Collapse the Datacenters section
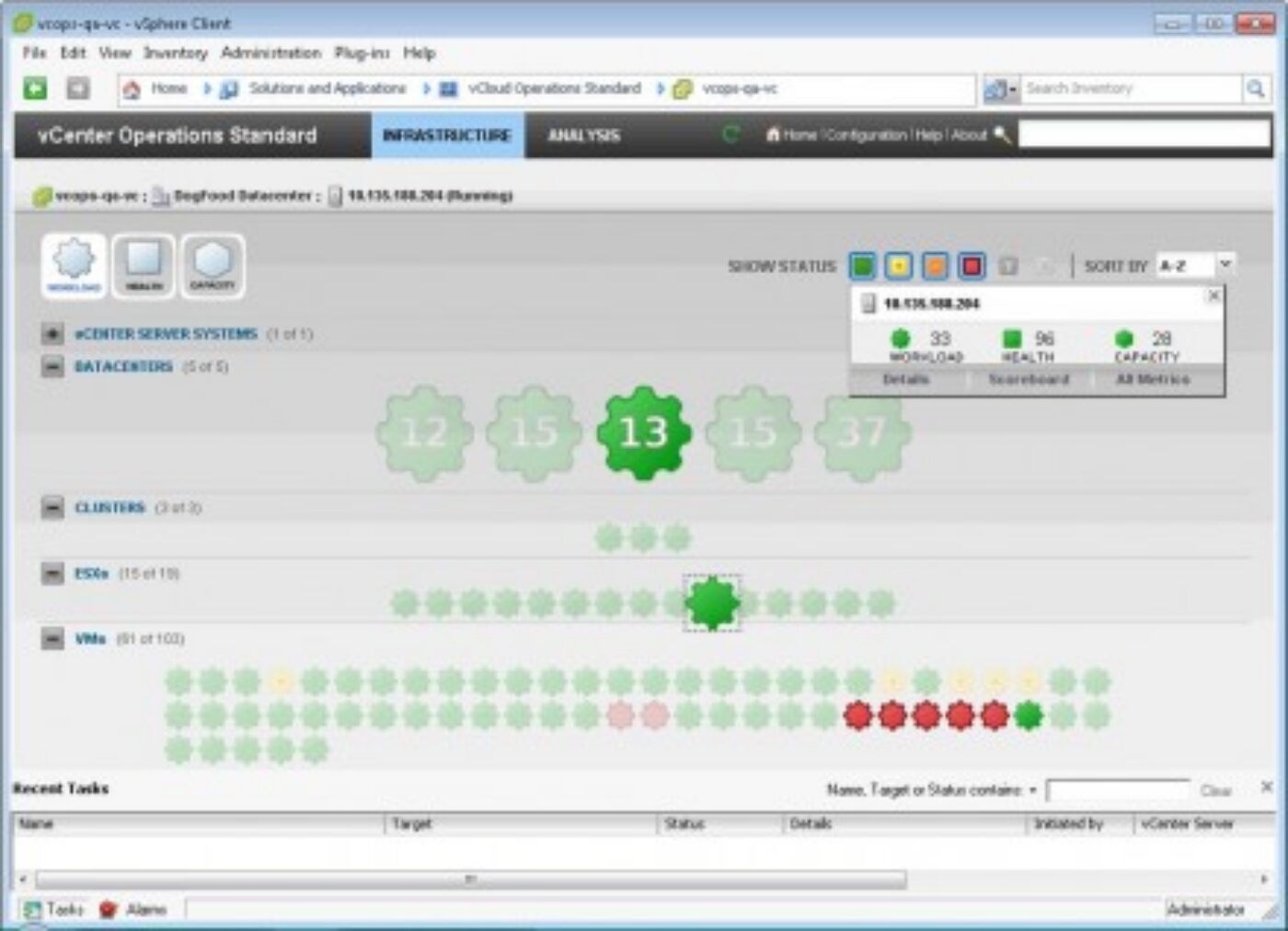1288x931 pixels. (x=52, y=366)
